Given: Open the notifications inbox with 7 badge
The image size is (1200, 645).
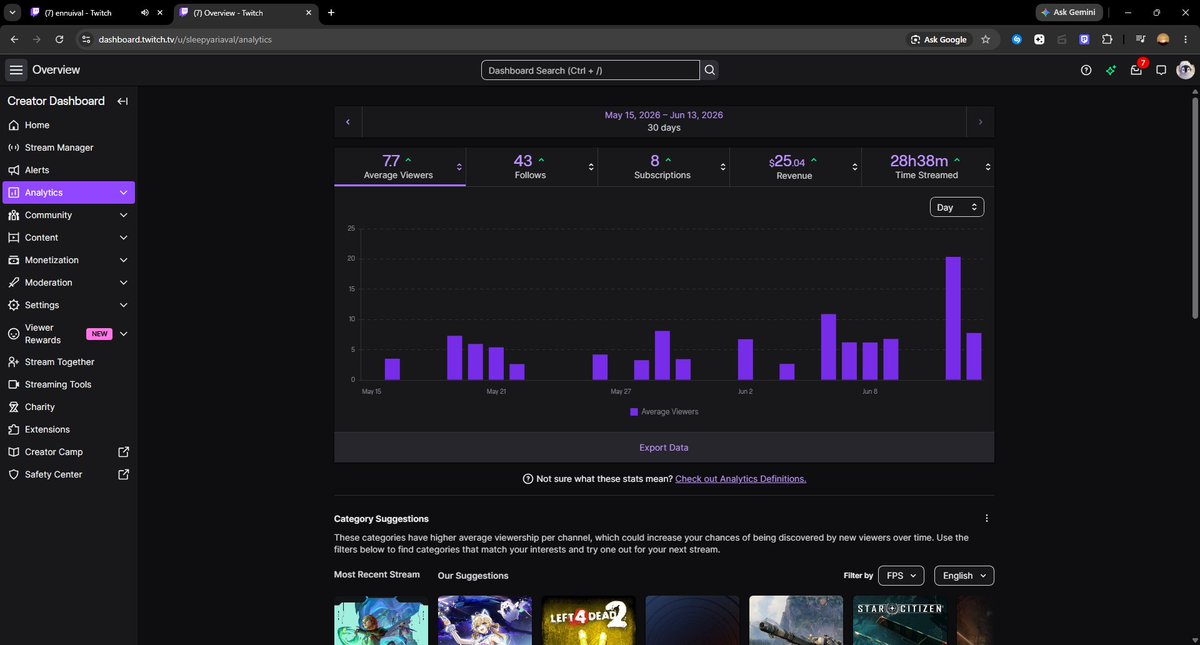Looking at the screenshot, I should (x=1137, y=69).
